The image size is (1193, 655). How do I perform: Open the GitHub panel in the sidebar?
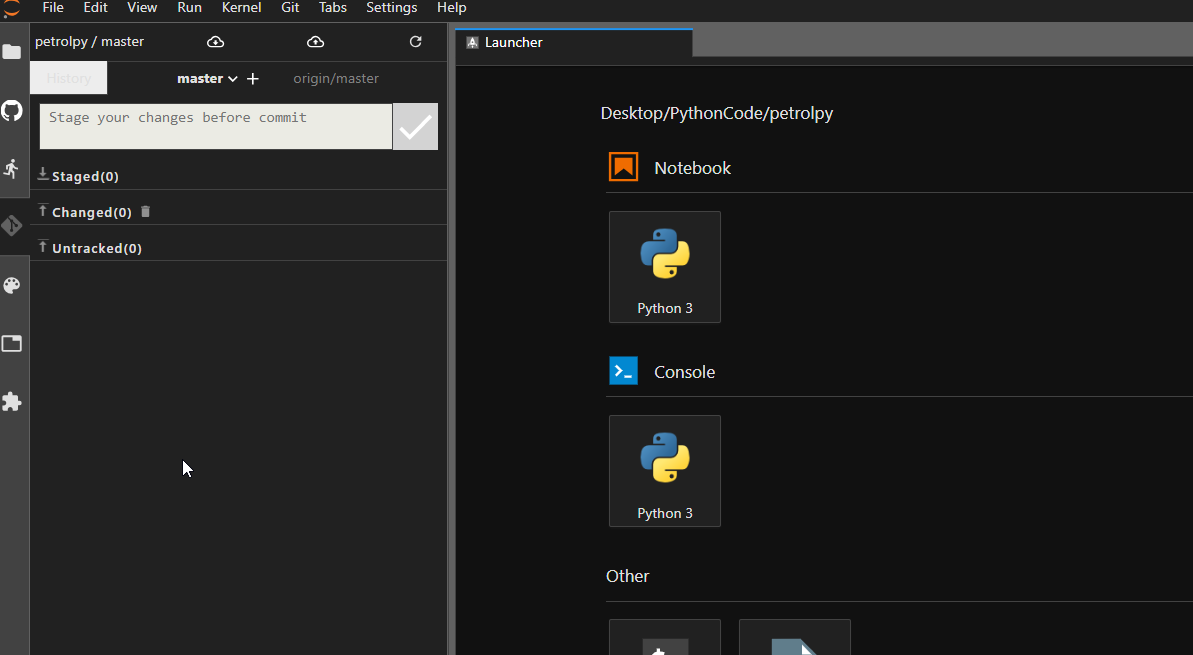[12, 110]
